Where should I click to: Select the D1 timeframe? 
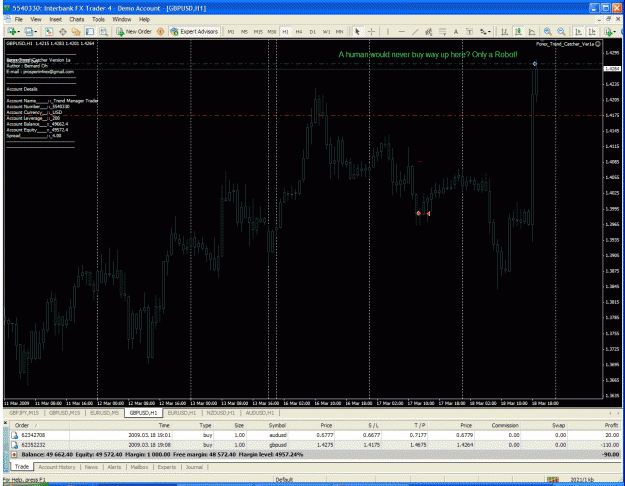pos(312,32)
